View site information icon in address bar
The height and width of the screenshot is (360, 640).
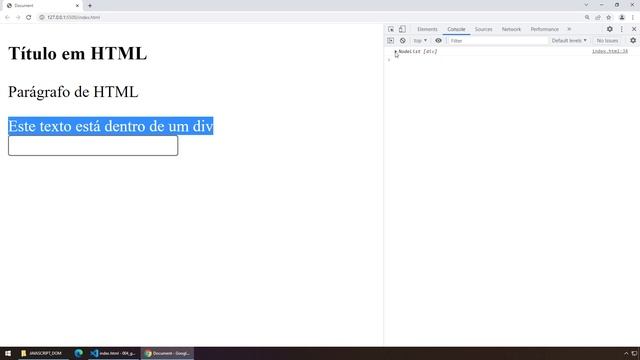(x=42, y=18)
